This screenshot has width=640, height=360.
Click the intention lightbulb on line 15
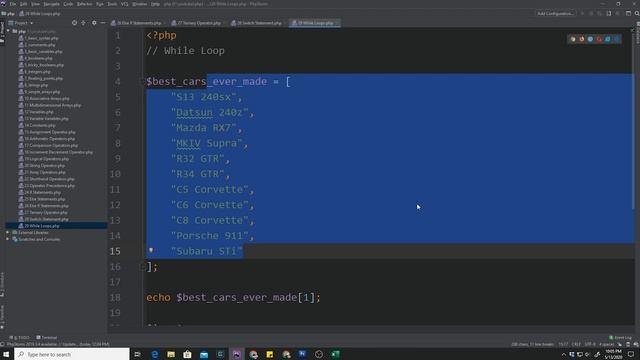[151, 250]
